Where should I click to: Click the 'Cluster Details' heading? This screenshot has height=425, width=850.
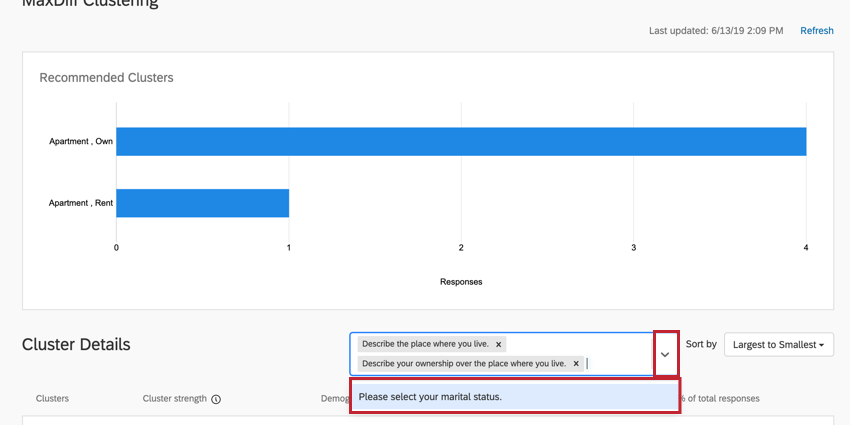[76, 345]
